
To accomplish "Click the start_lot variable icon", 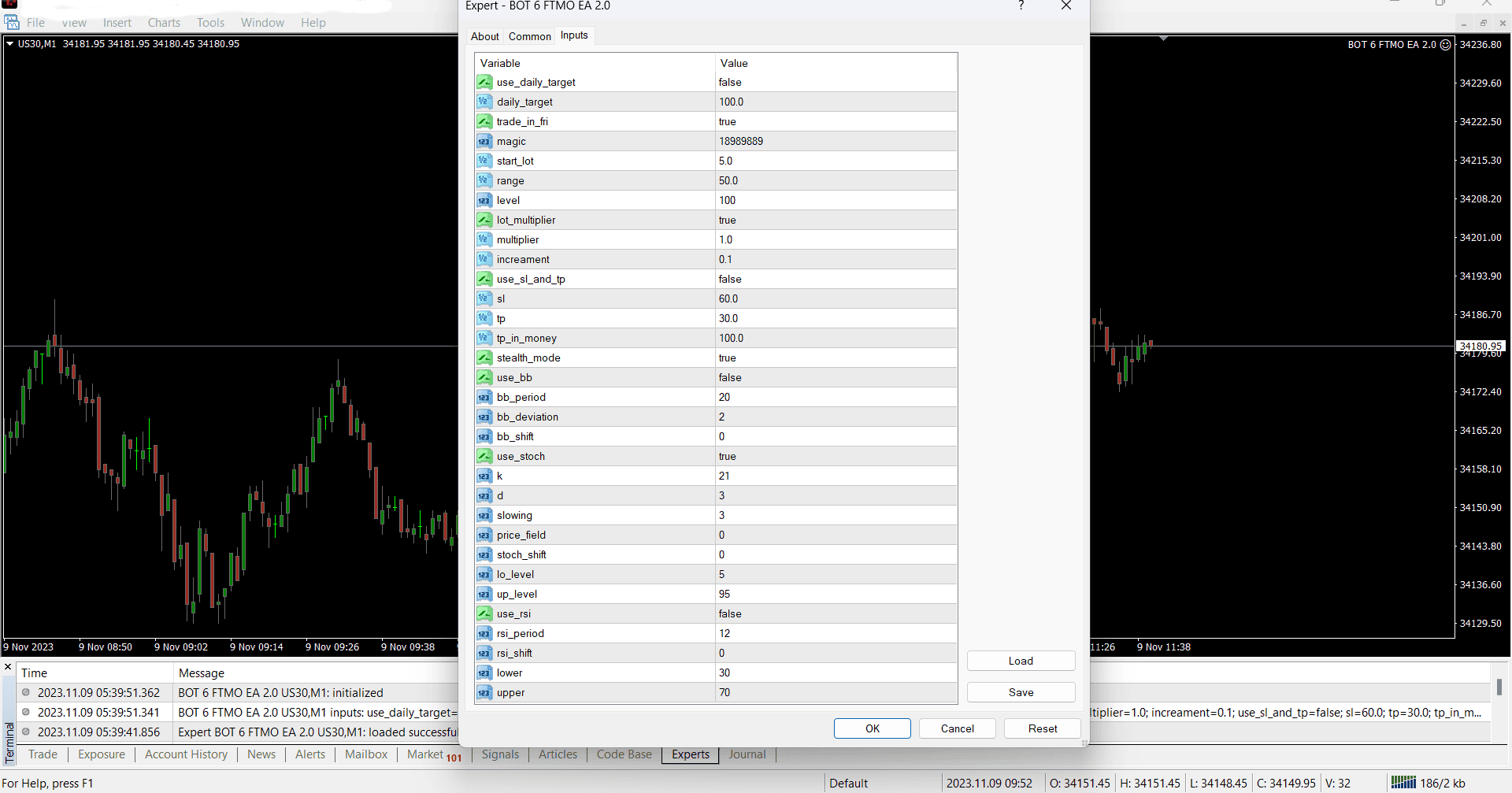I will (484, 161).
